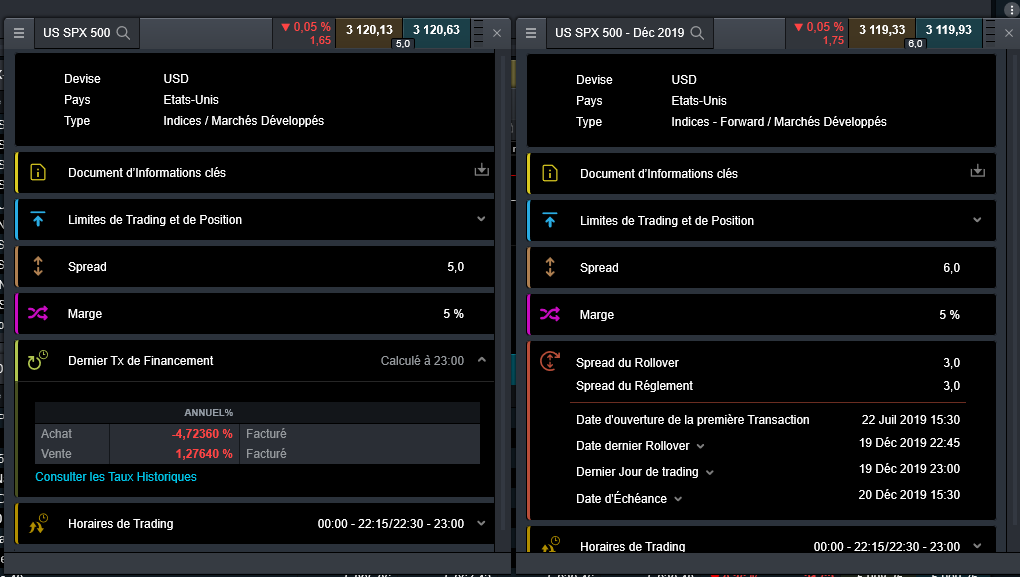Viewport: 1020px width, 577px height.
Task: Click the rollover circular icon
Action: [550, 361]
